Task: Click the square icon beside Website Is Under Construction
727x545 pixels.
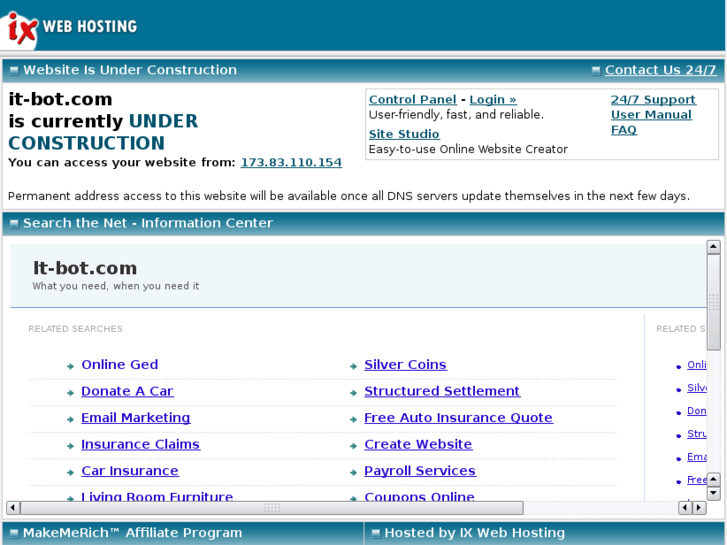Action: (x=14, y=71)
